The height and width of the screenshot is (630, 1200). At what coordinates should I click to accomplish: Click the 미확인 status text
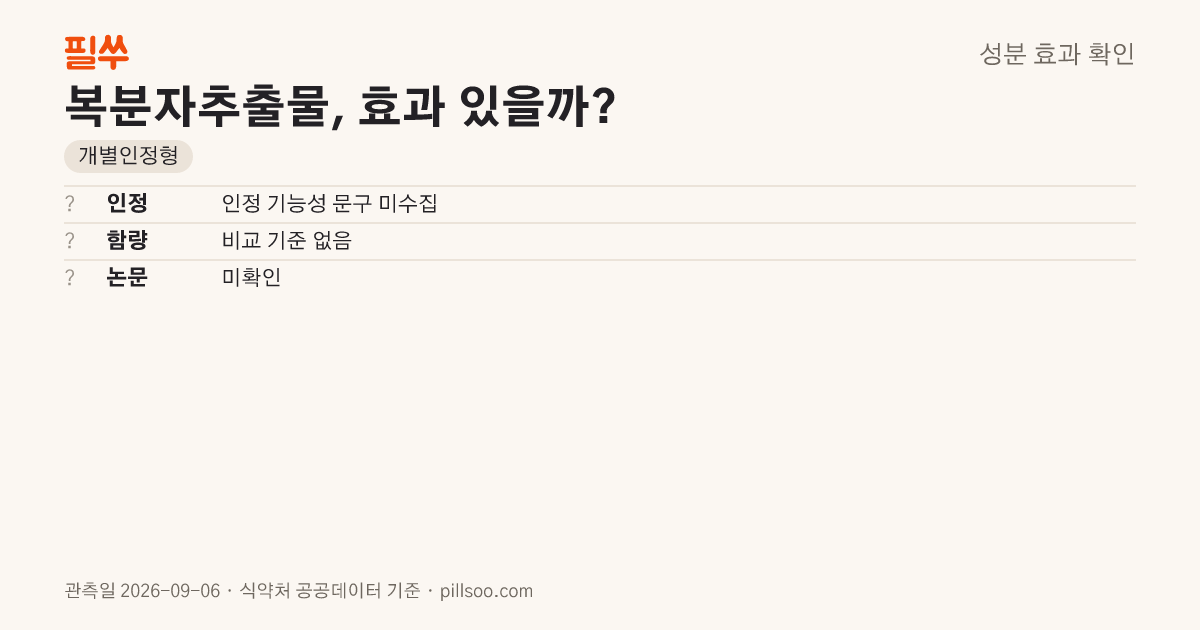pyautogui.click(x=252, y=278)
